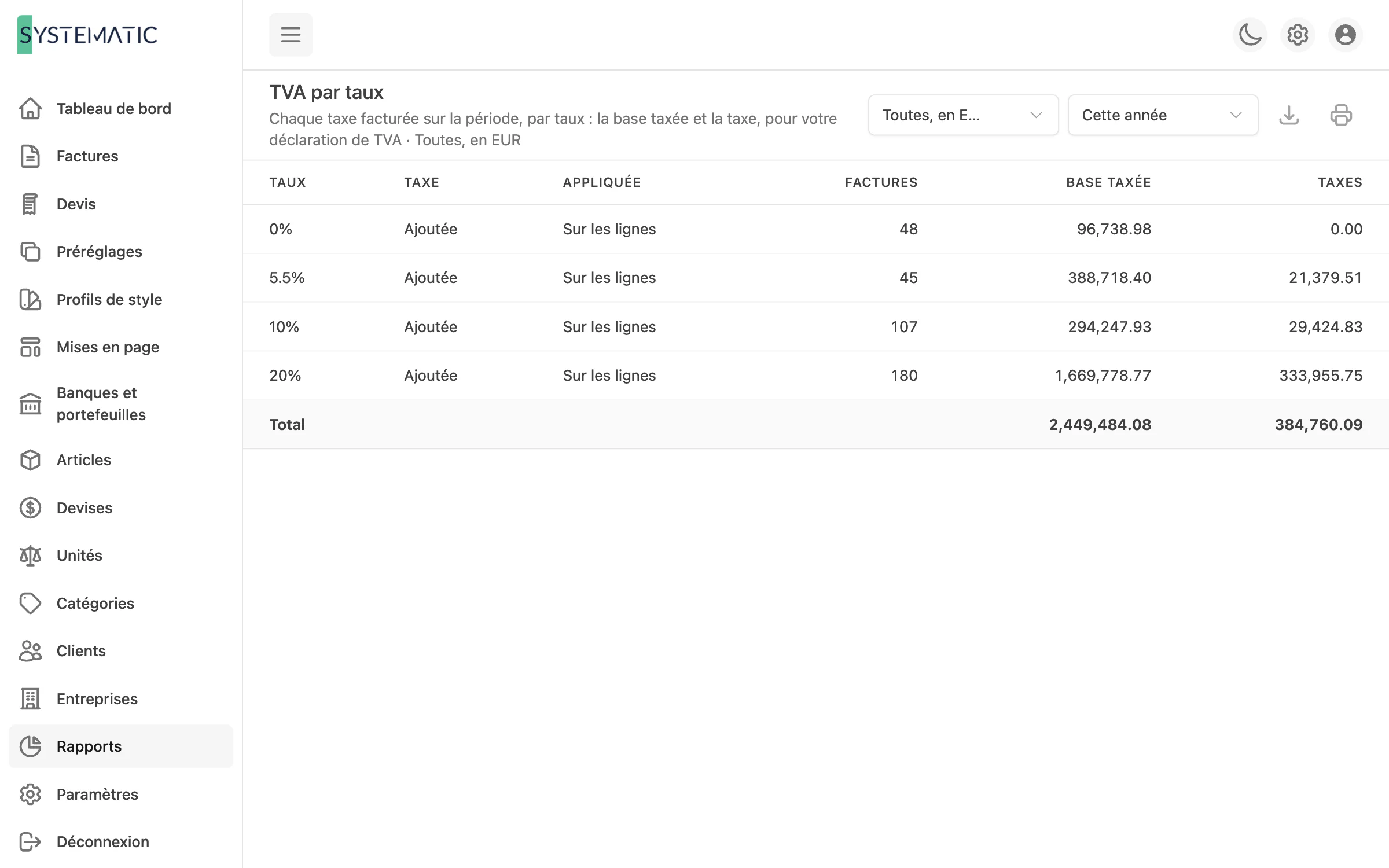Click the TAUX column header
Screen dimensions: 1389x868
tap(288, 182)
